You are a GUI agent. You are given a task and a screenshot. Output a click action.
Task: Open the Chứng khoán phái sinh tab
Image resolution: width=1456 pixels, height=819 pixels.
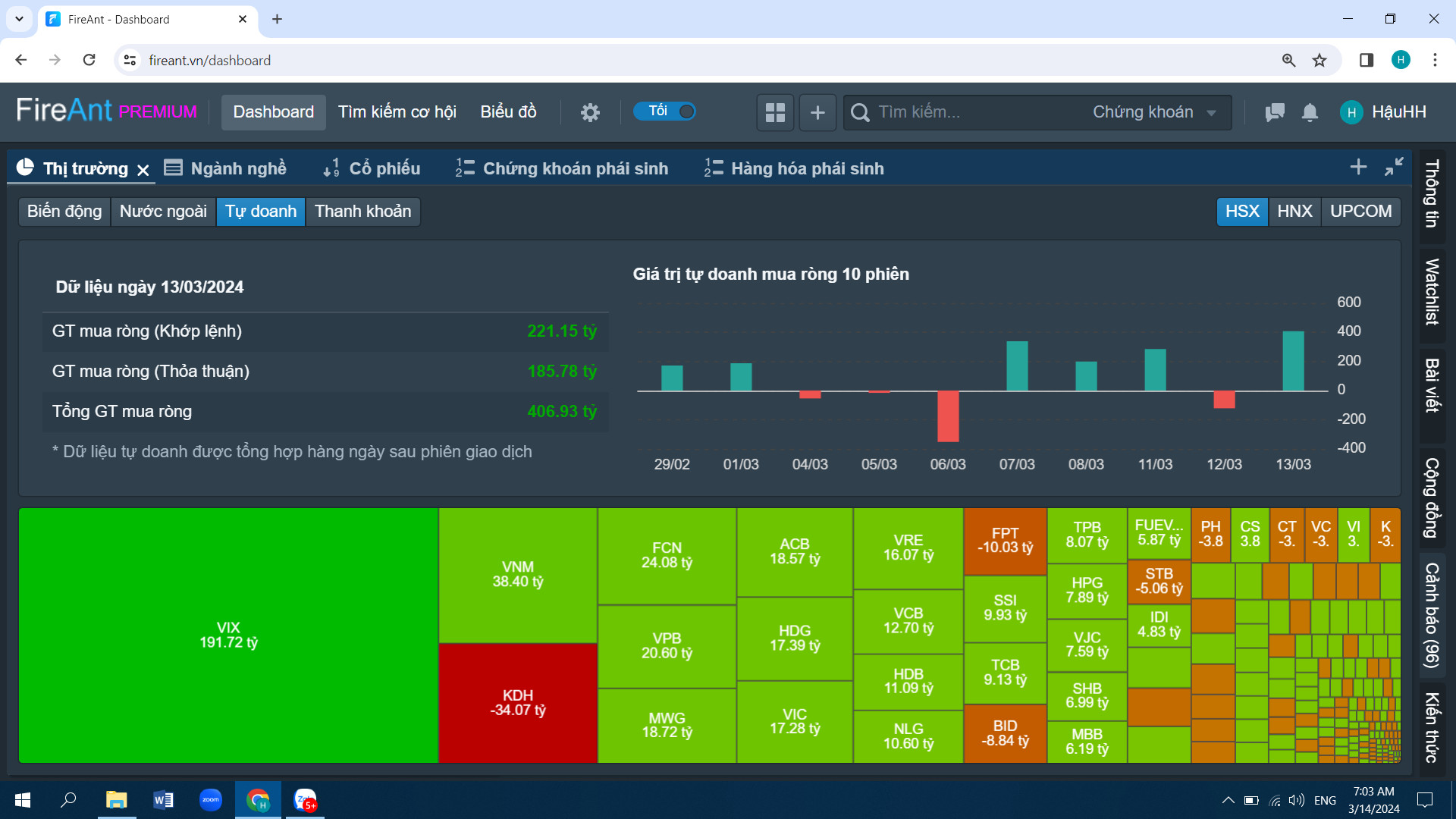click(562, 168)
